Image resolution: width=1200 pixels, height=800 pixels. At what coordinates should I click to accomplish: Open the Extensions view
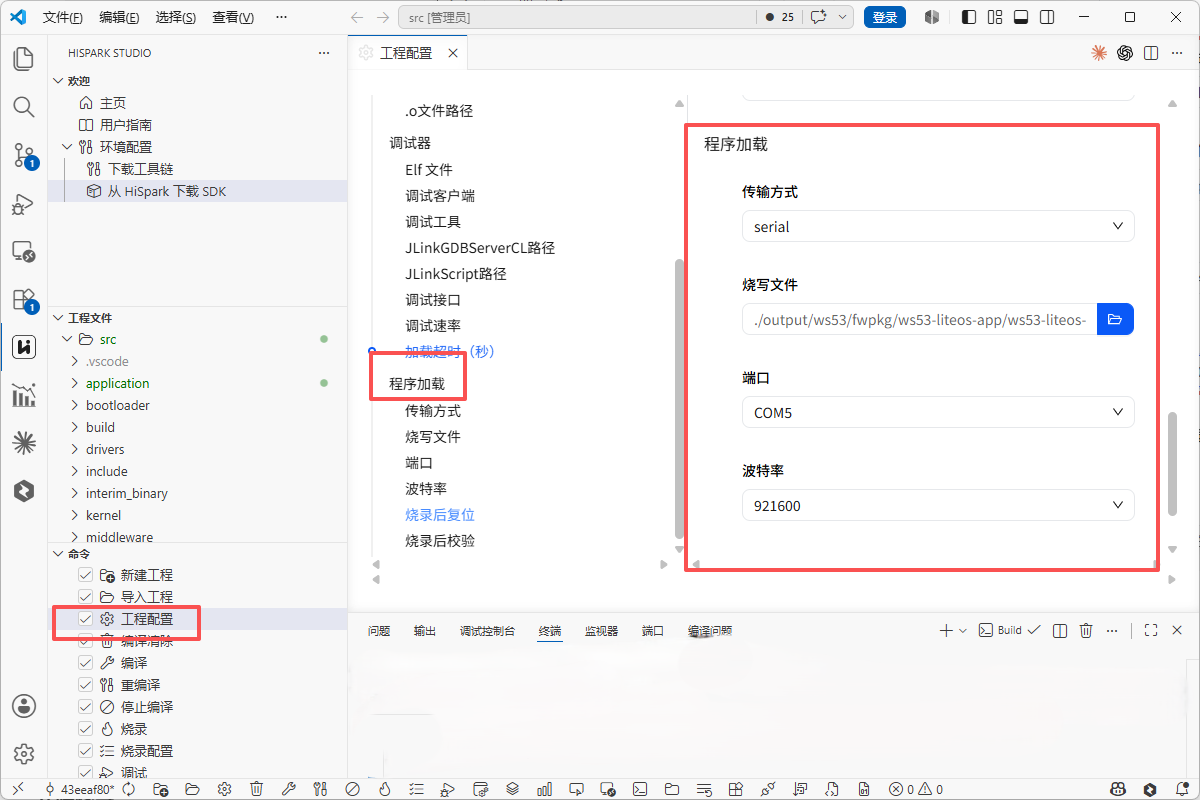tap(23, 299)
